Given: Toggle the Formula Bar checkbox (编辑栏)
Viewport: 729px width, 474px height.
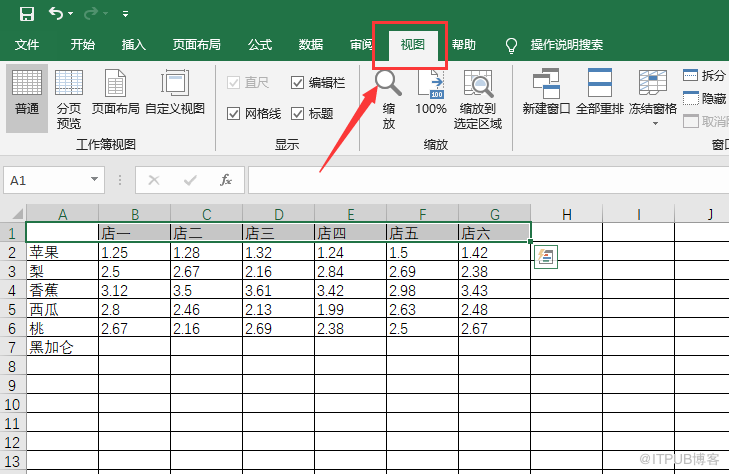Looking at the screenshot, I should pos(298,83).
